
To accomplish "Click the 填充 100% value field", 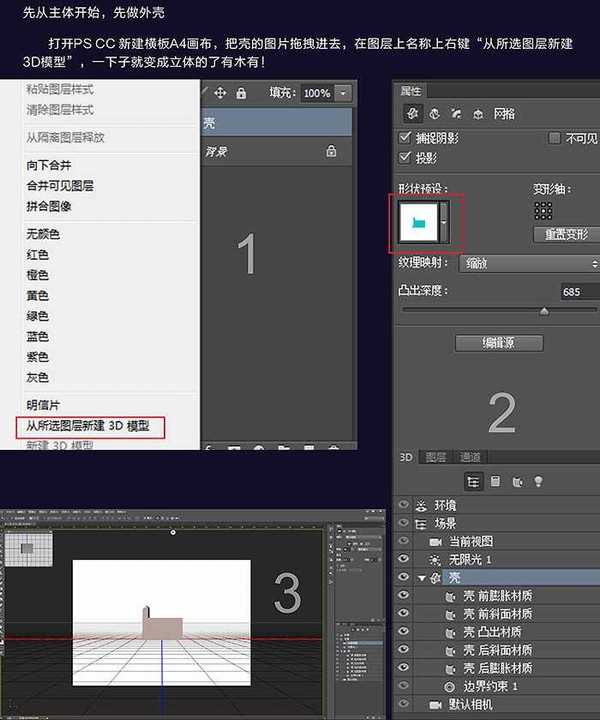I will pos(317,93).
